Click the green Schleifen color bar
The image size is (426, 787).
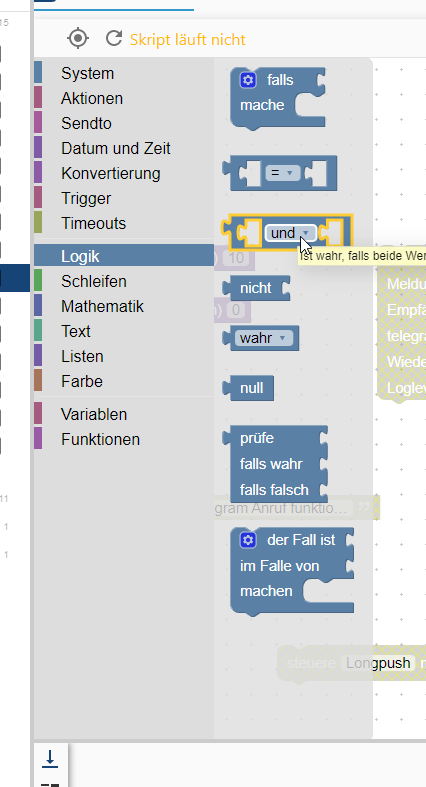38,281
